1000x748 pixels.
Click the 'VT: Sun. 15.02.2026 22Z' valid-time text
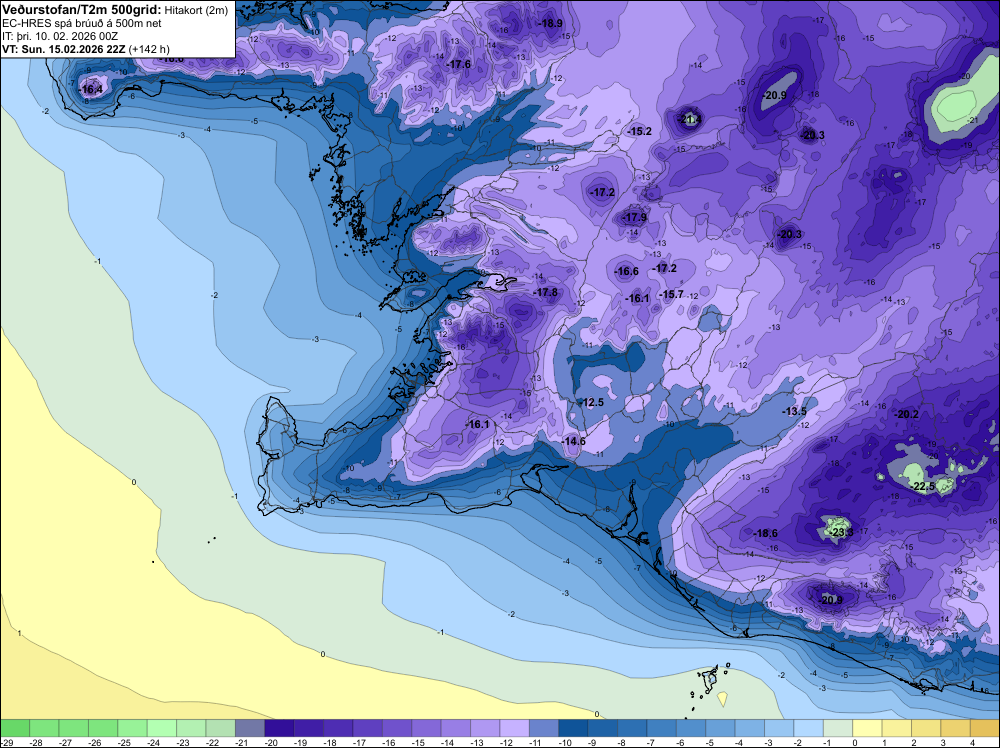pyautogui.click(x=64, y=49)
